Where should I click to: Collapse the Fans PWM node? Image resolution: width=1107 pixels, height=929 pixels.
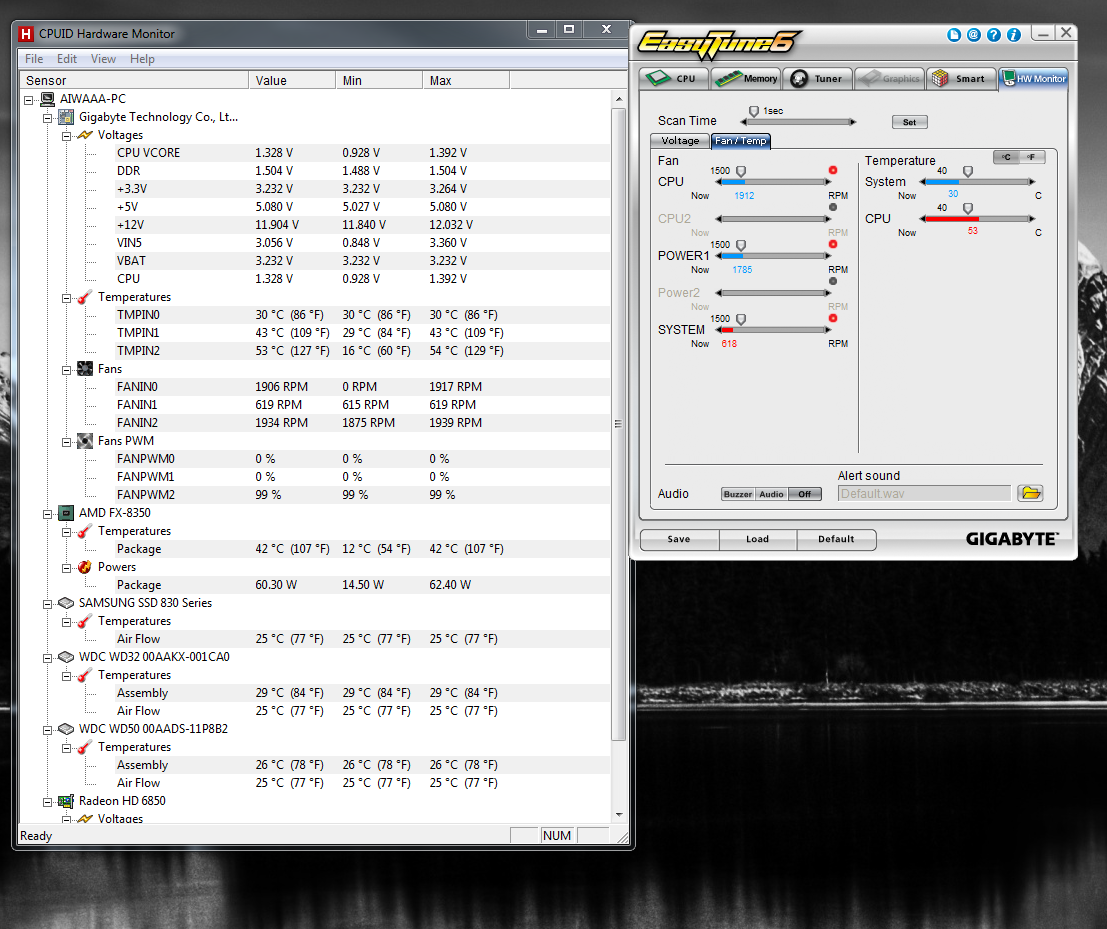[66, 442]
